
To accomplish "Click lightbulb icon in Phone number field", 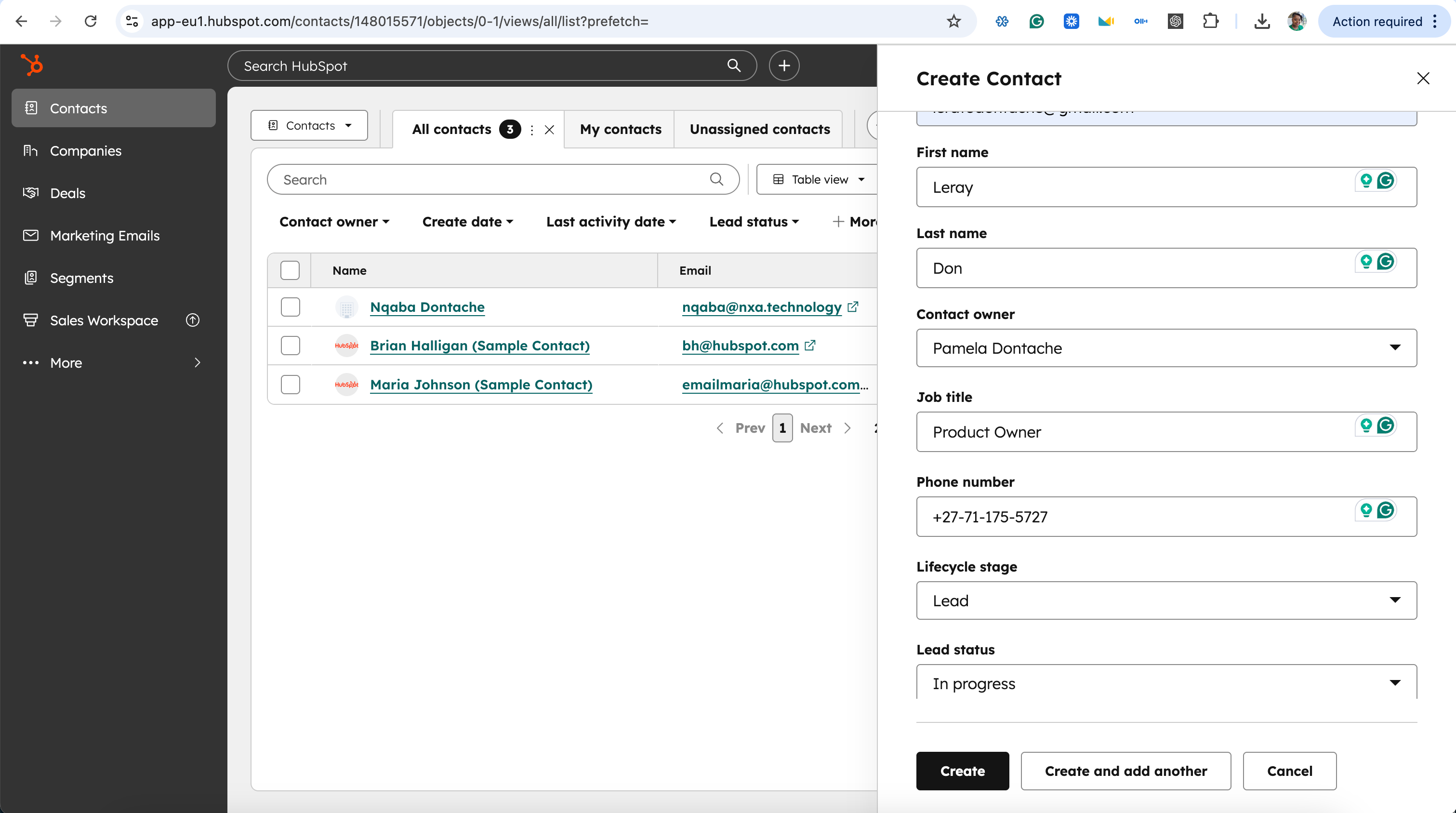I will coord(1365,510).
